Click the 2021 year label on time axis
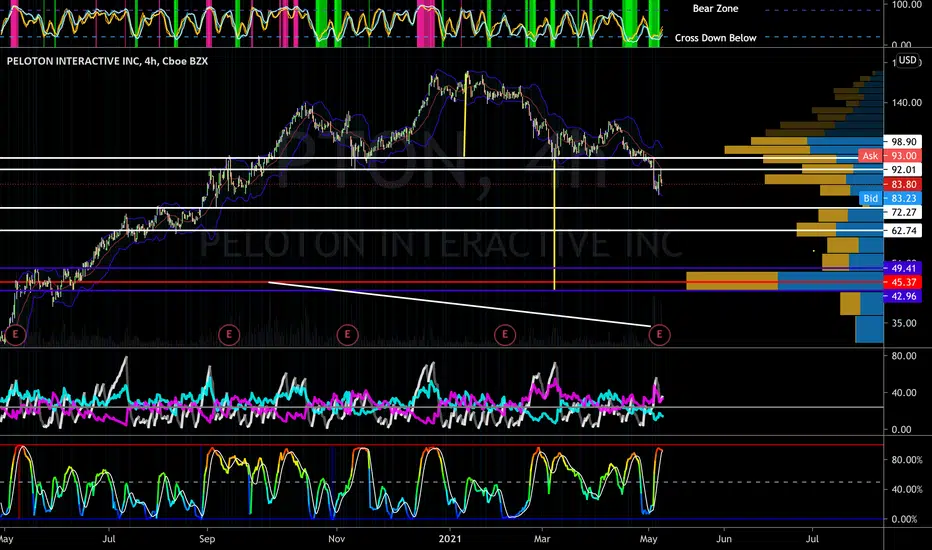932x550 pixels. tap(449, 539)
